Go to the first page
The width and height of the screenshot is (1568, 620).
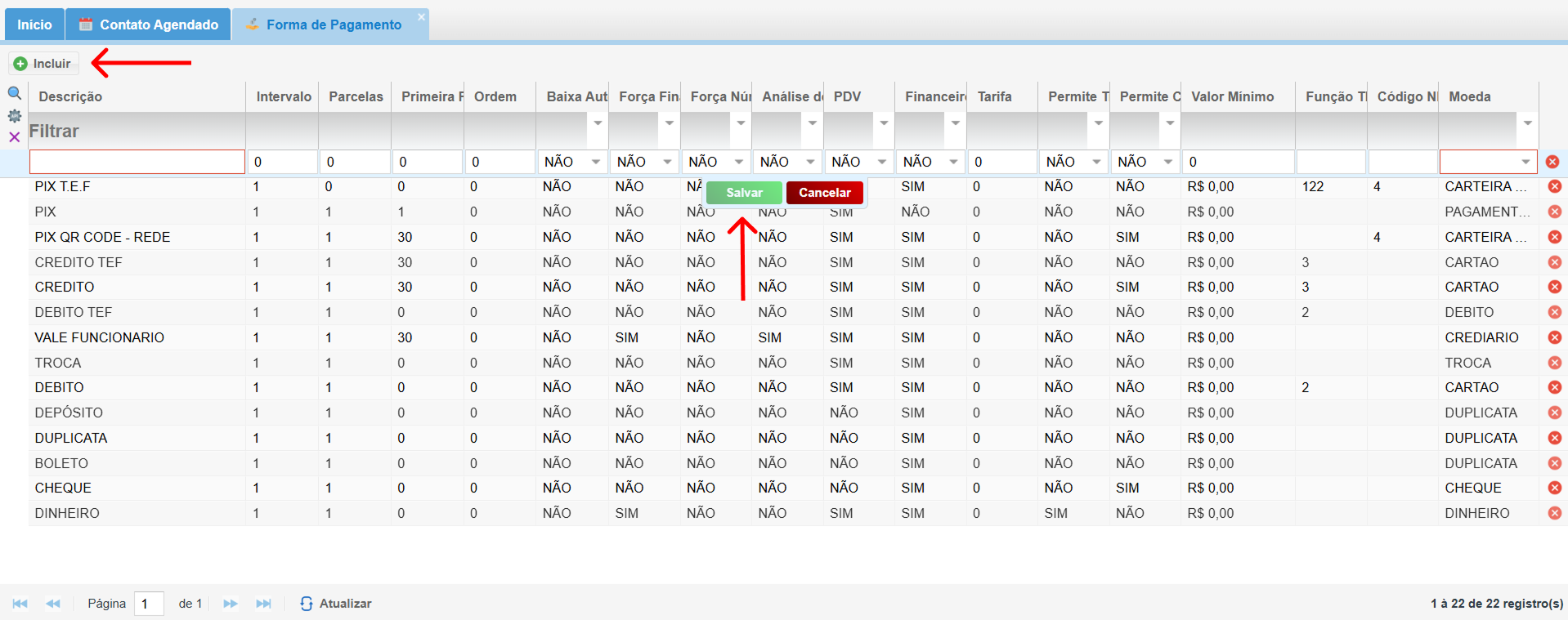[20, 604]
